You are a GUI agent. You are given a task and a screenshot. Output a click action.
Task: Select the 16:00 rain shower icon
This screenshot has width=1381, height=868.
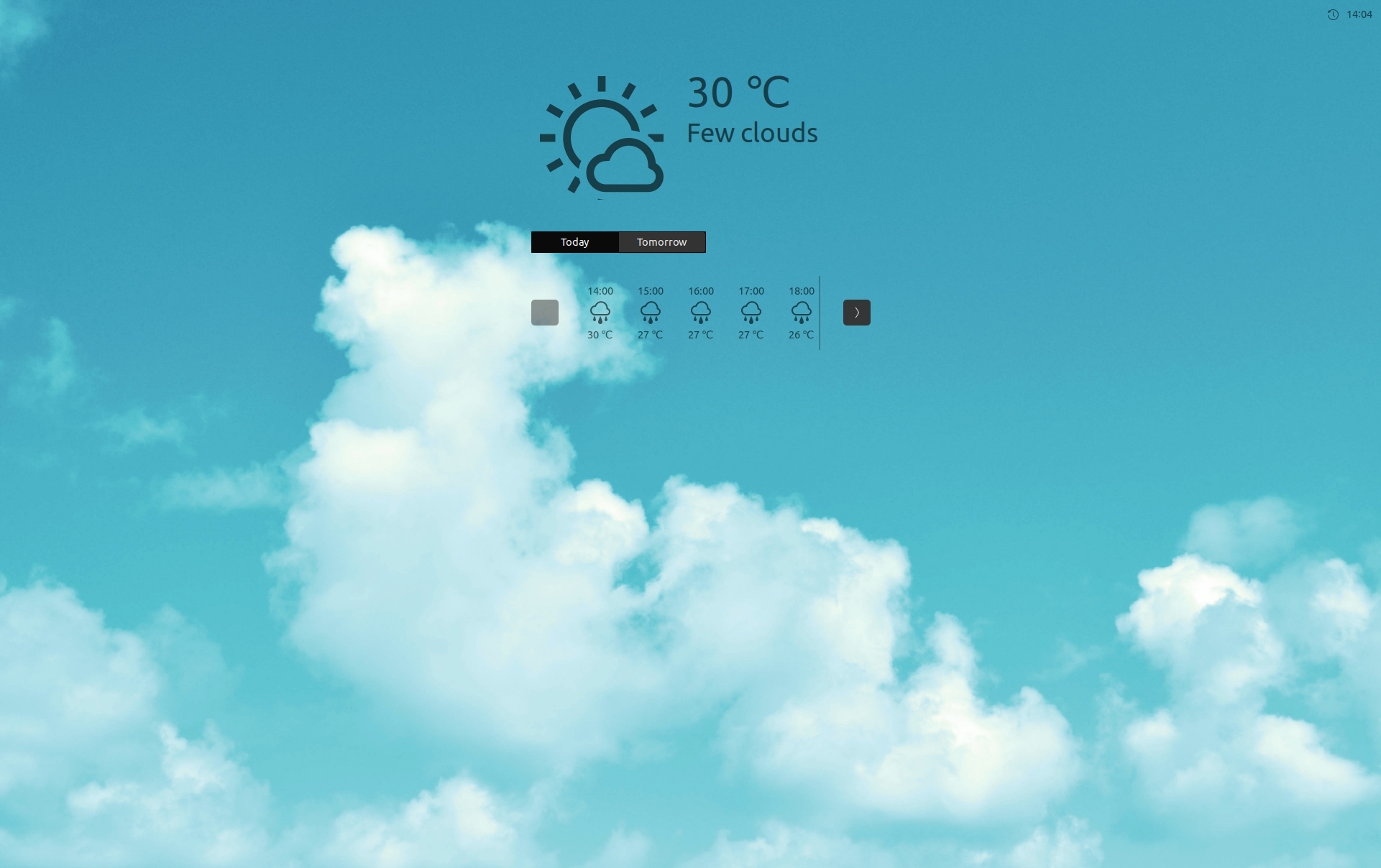(700, 311)
